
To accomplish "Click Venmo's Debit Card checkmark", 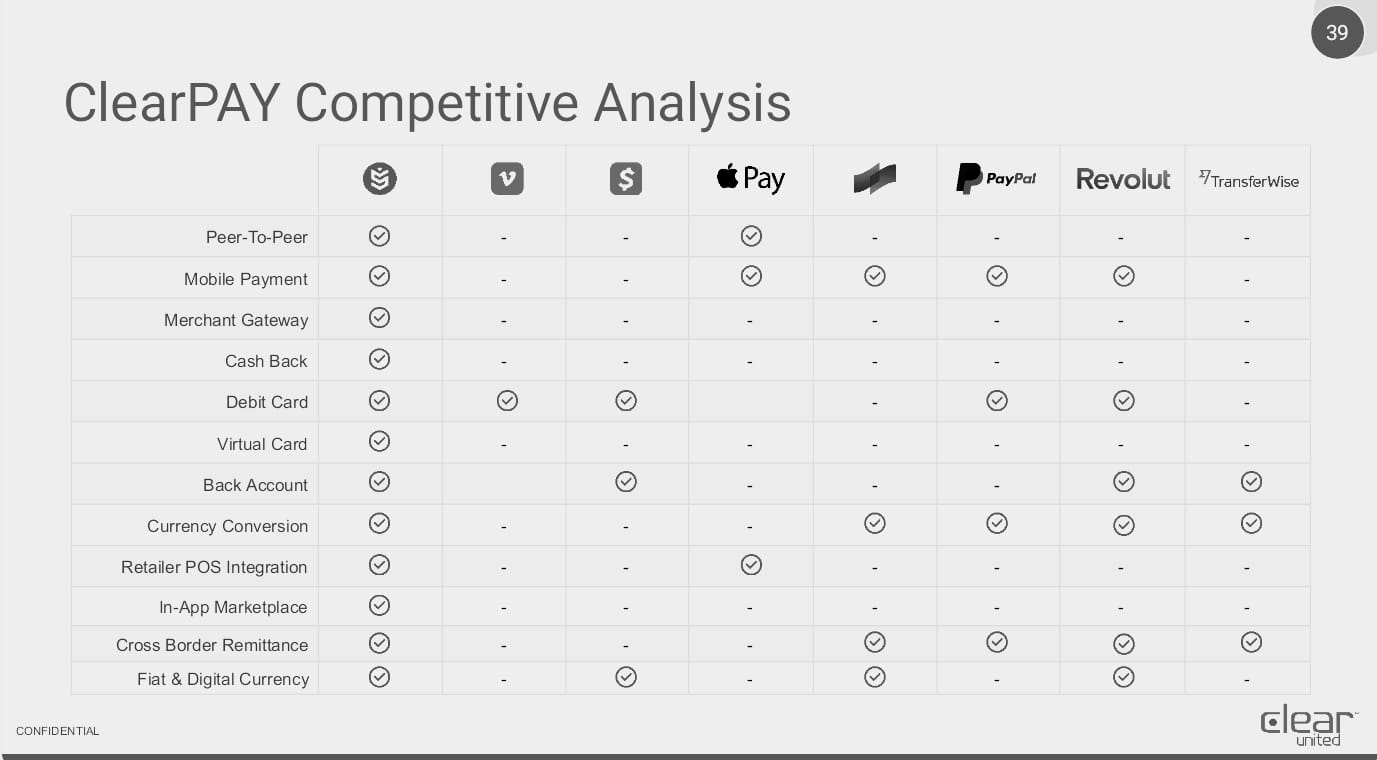I will pyautogui.click(x=507, y=401).
